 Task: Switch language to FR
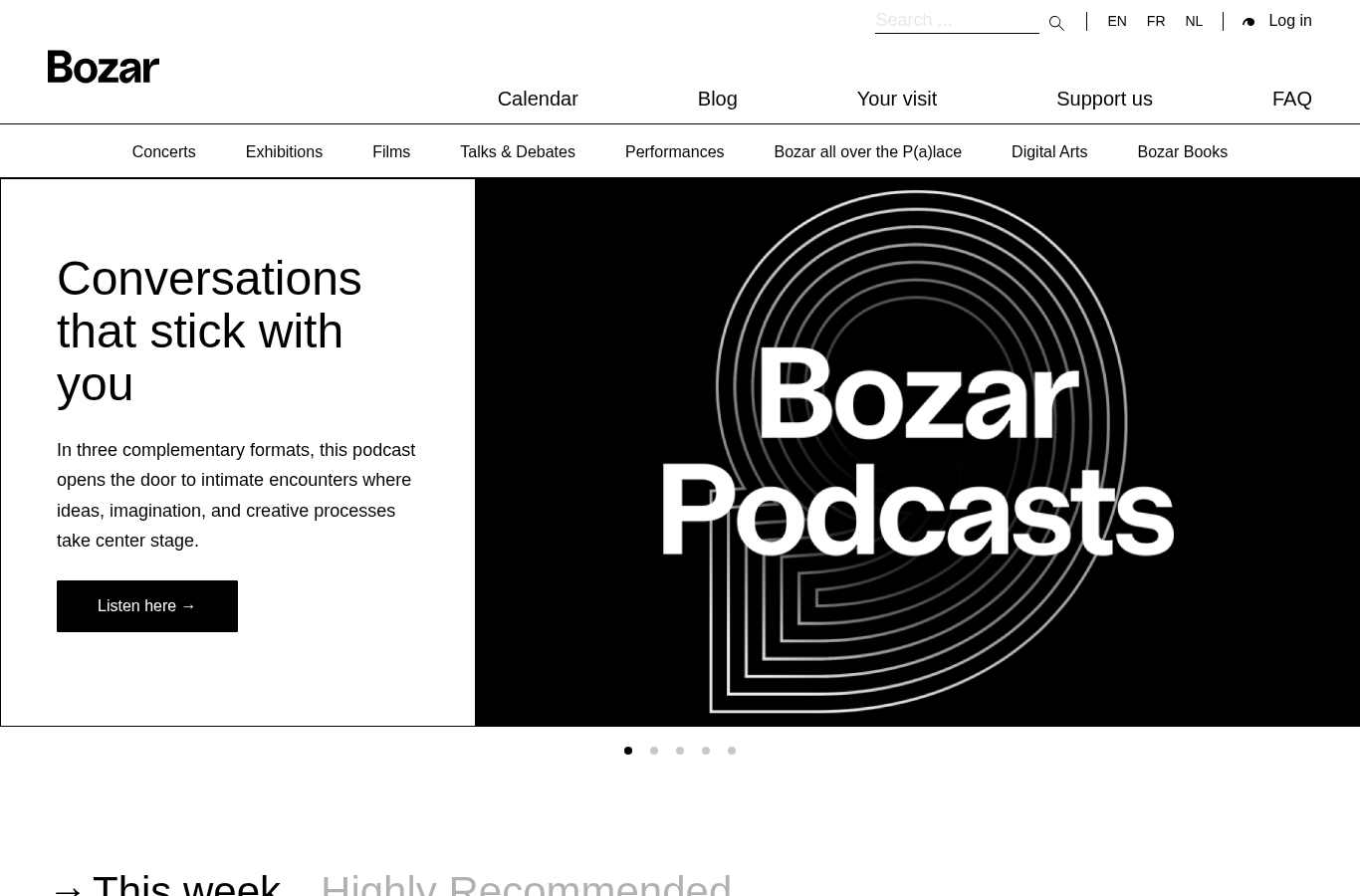pyautogui.click(x=1156, y=21)
